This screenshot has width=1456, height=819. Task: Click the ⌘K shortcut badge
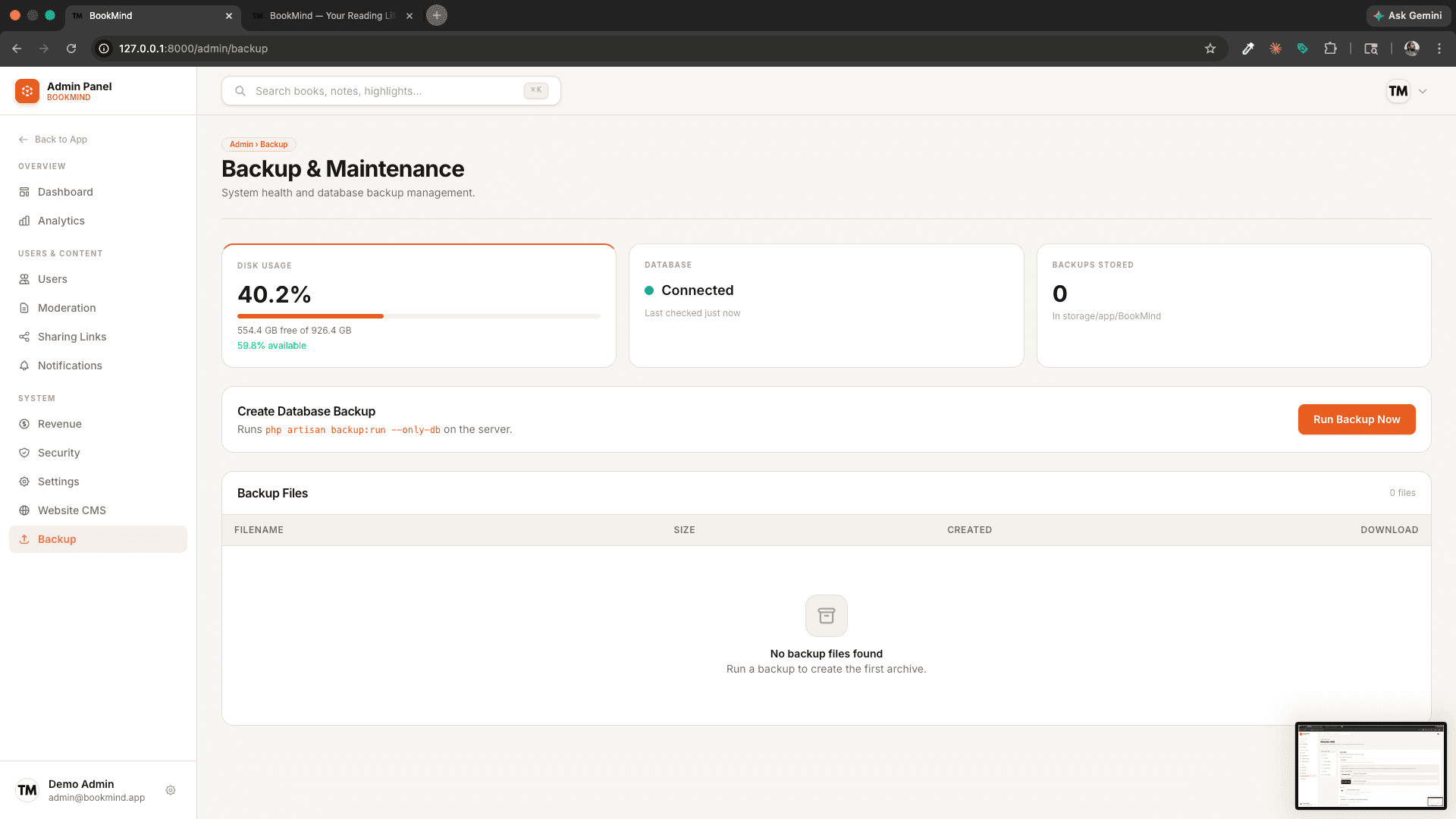536,90
